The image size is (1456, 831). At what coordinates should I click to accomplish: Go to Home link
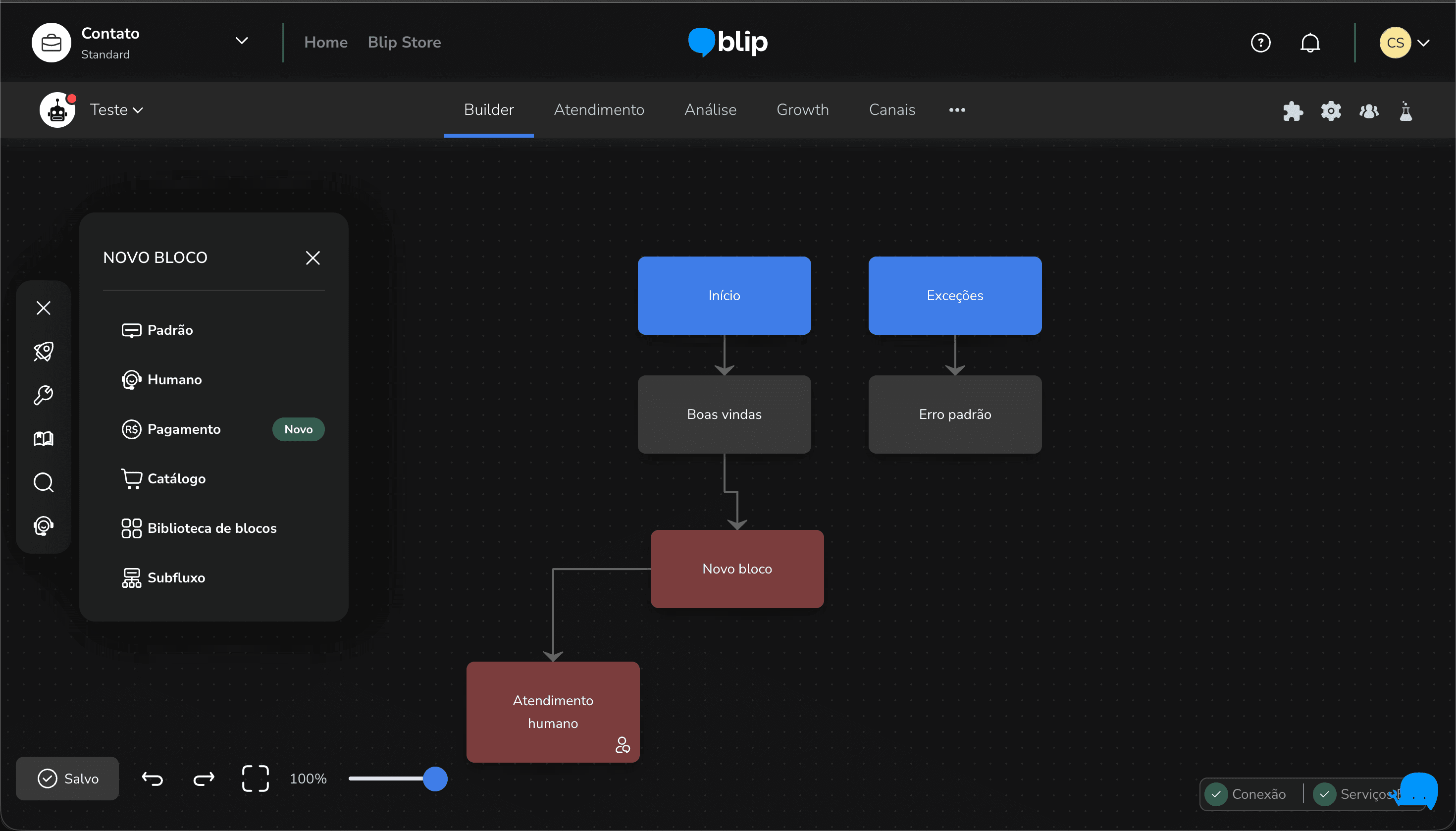(x=326, y=42)
